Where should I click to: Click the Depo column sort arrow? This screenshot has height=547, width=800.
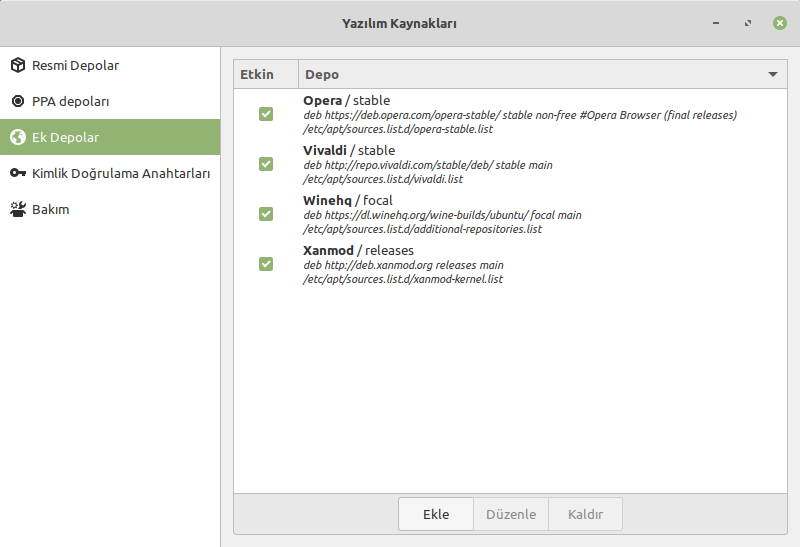tap(773, 74)
